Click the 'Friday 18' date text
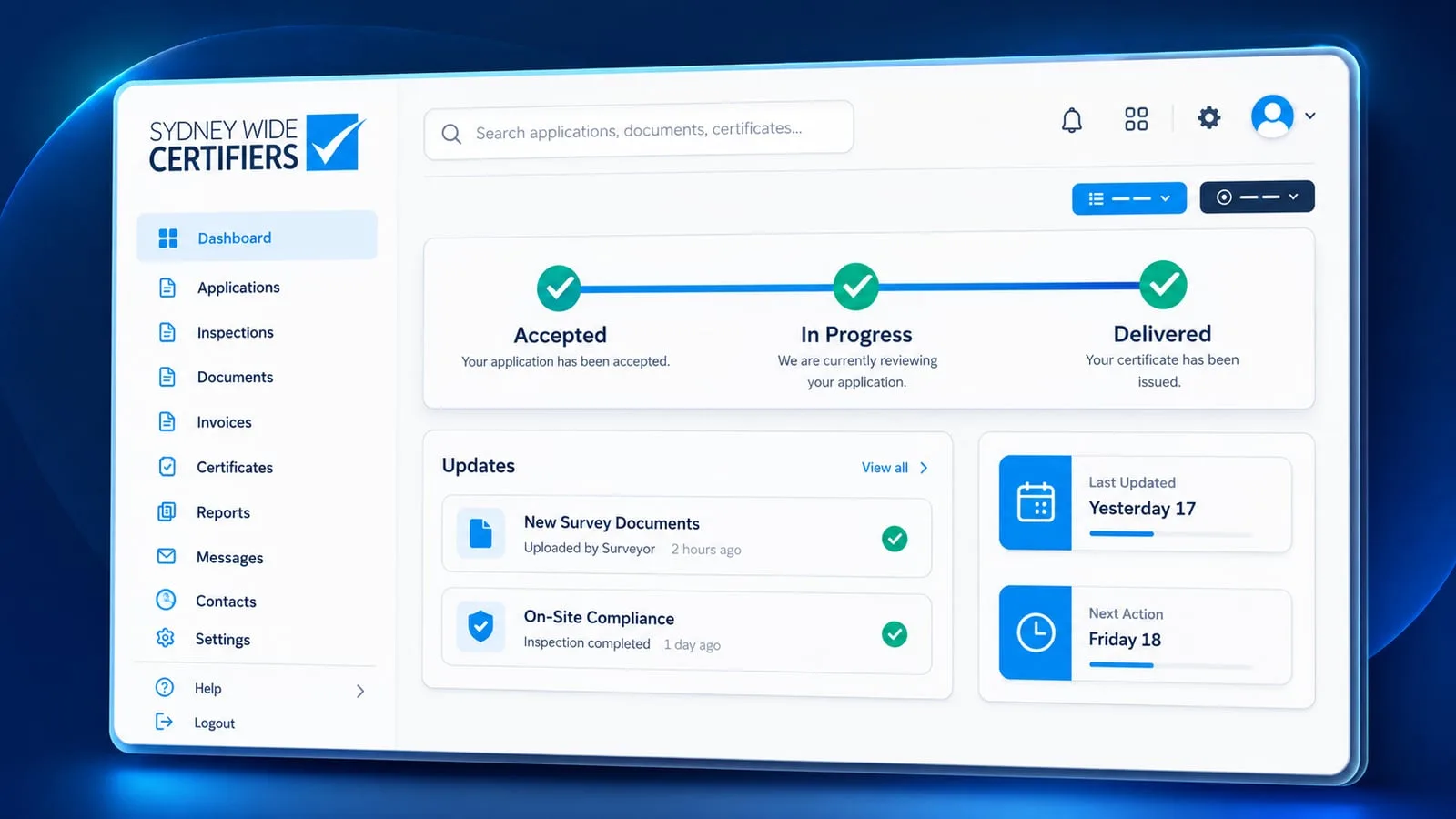 click(x=1125, y=640)
